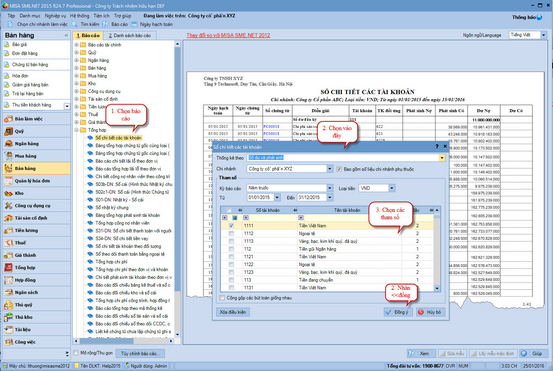
Task: Tick the checkbox for account 1121
Action: click(x=231, y=257)
